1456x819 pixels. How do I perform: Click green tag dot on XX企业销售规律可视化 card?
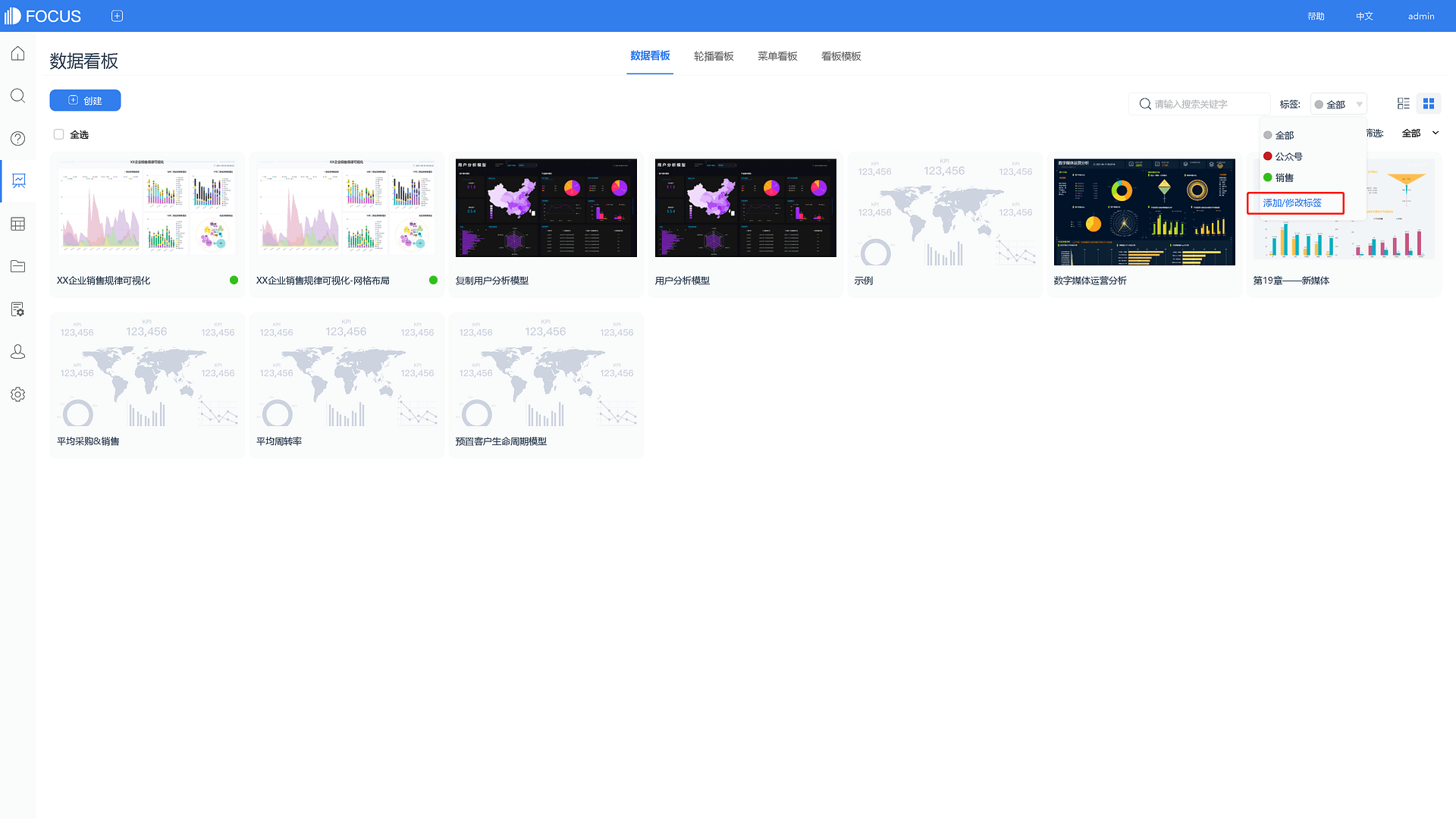(x=234, y=280)
